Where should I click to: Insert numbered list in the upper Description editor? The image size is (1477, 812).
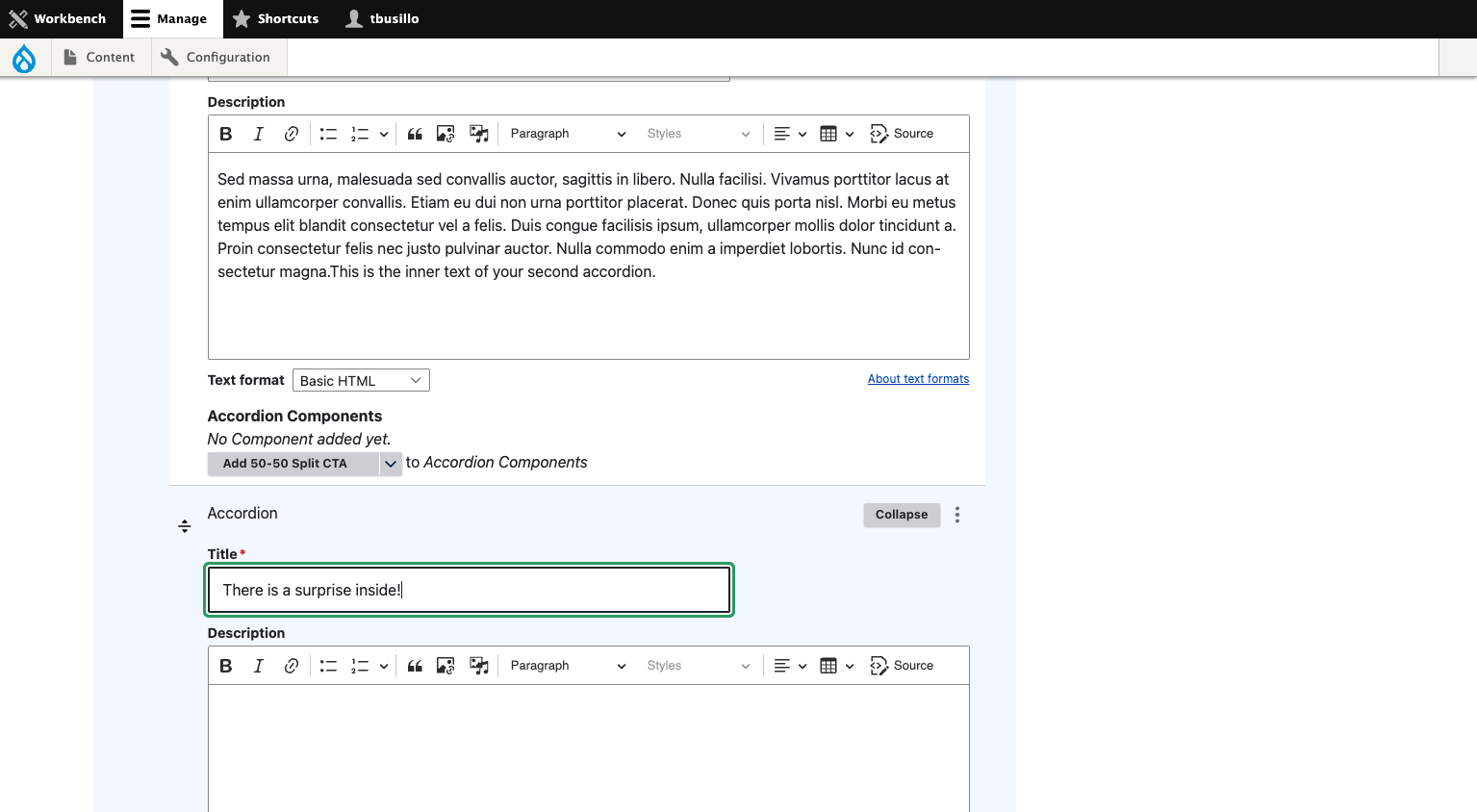[x=360, y=134]
